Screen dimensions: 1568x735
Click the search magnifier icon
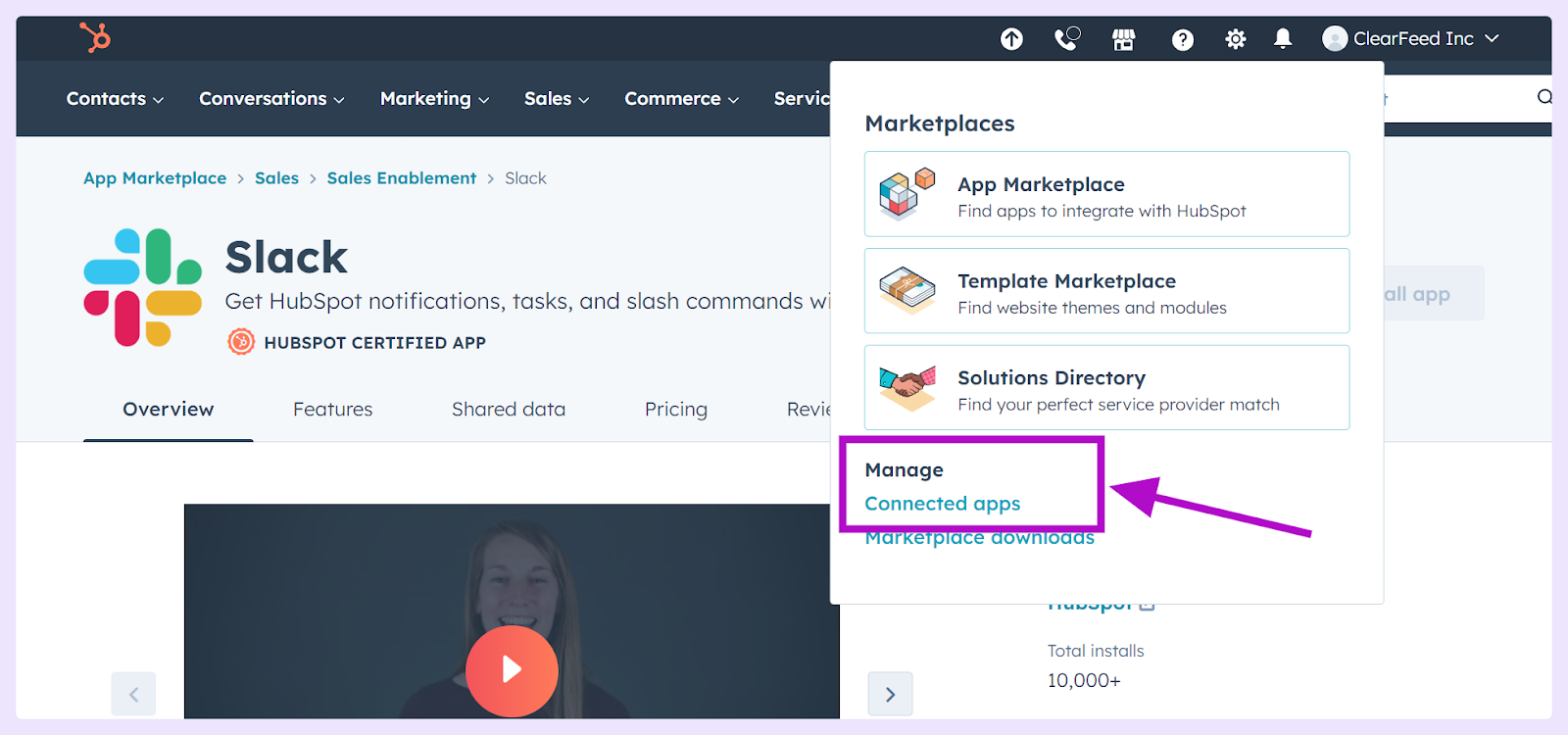[x=1544, y=96]
